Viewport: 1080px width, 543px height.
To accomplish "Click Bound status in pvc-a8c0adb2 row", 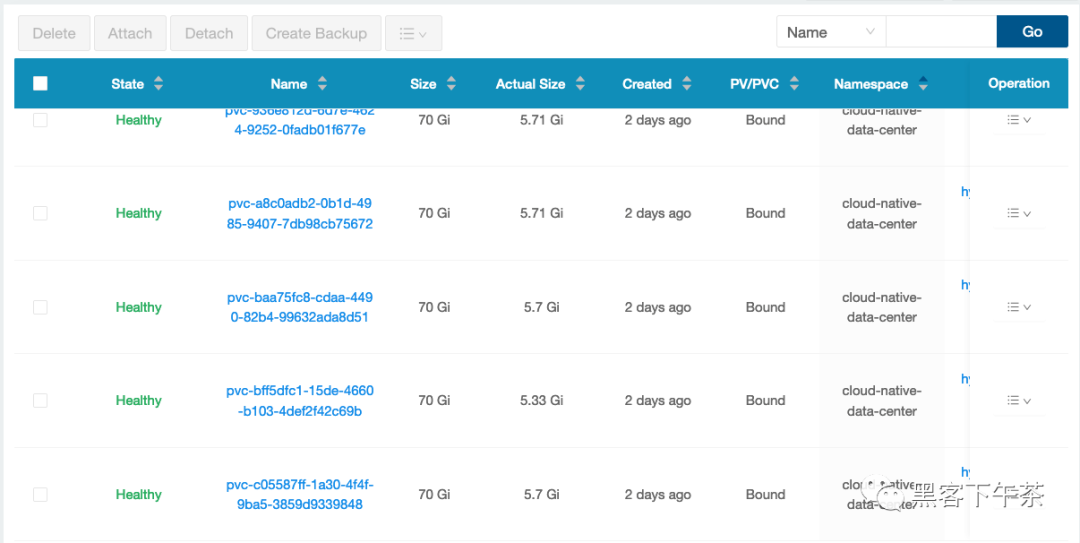I will [765, 214].
